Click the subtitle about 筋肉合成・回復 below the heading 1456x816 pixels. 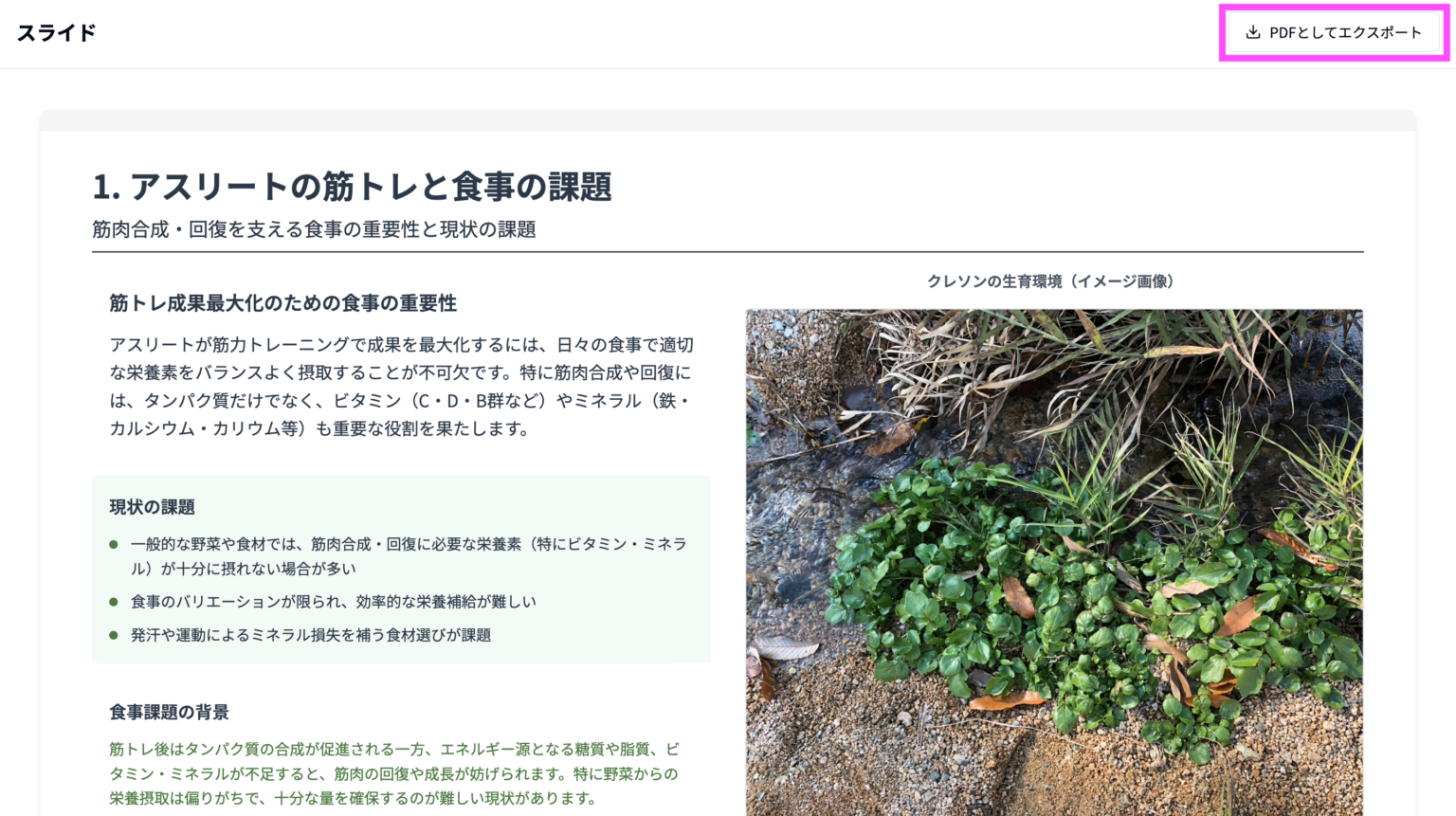coord(313,228)
